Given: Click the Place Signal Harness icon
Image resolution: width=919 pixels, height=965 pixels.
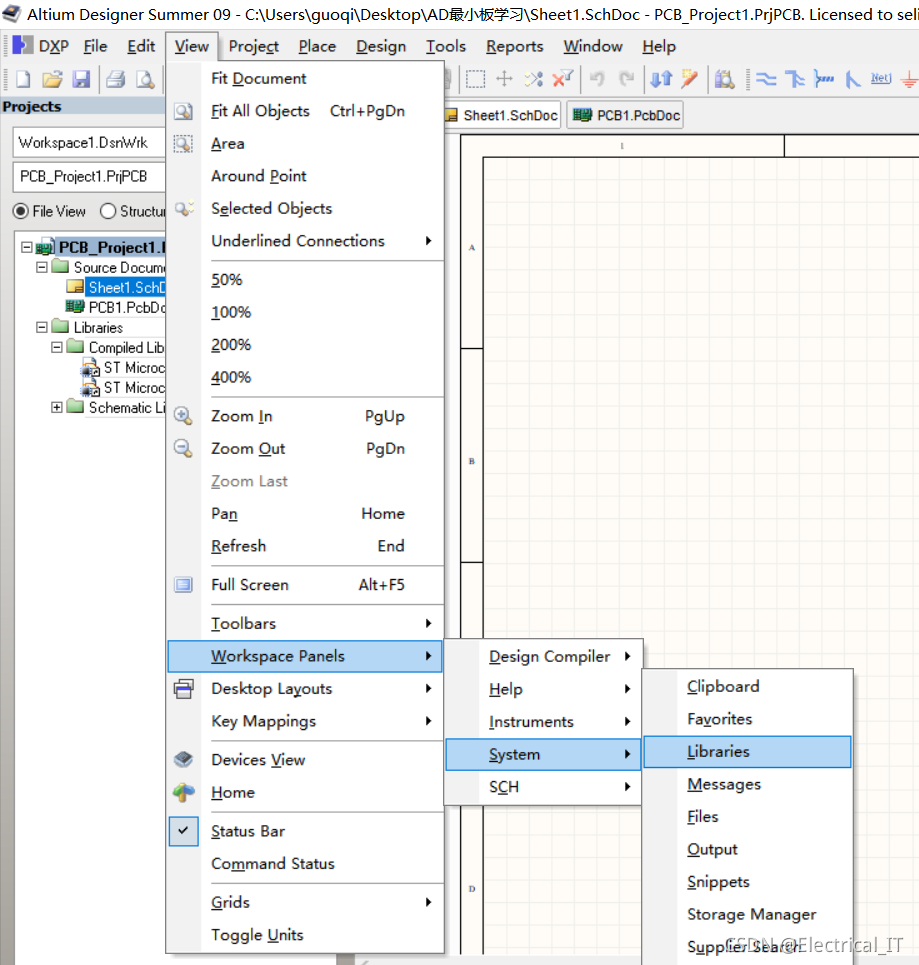Looking at the screenshot, I should [x=824, y=79].
